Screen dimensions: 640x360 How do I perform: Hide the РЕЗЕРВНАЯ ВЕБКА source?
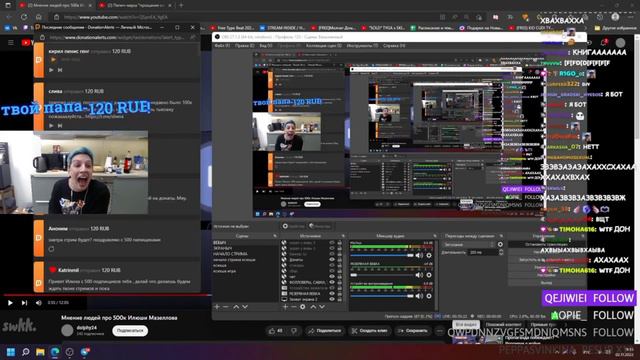(332, 293)
